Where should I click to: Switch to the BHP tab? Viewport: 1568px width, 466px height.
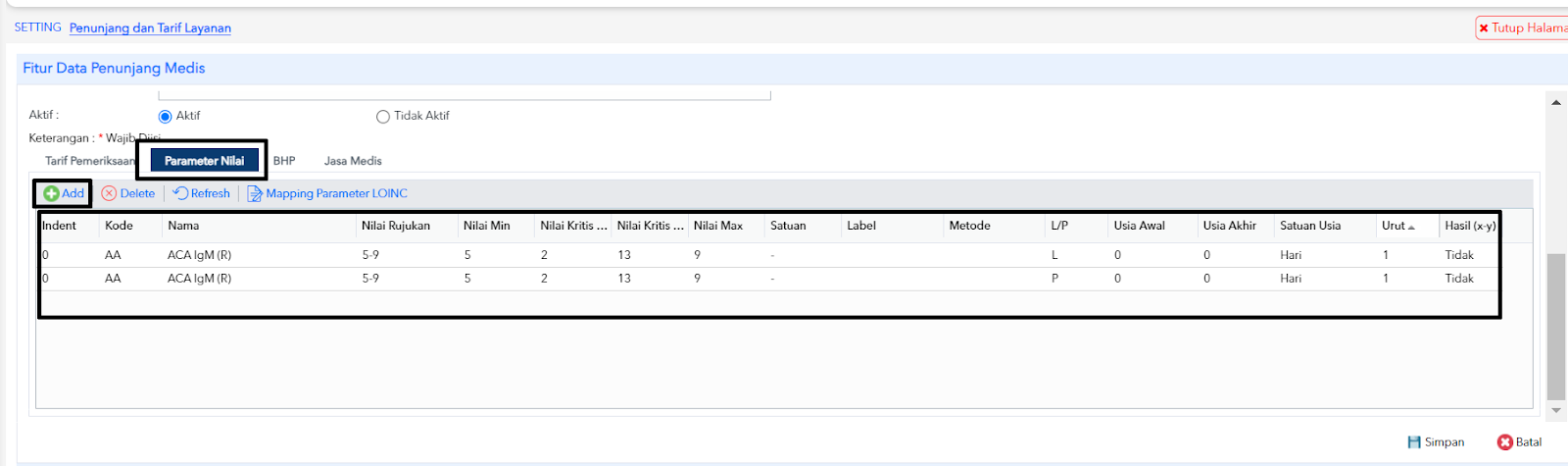tap(284, 161)
